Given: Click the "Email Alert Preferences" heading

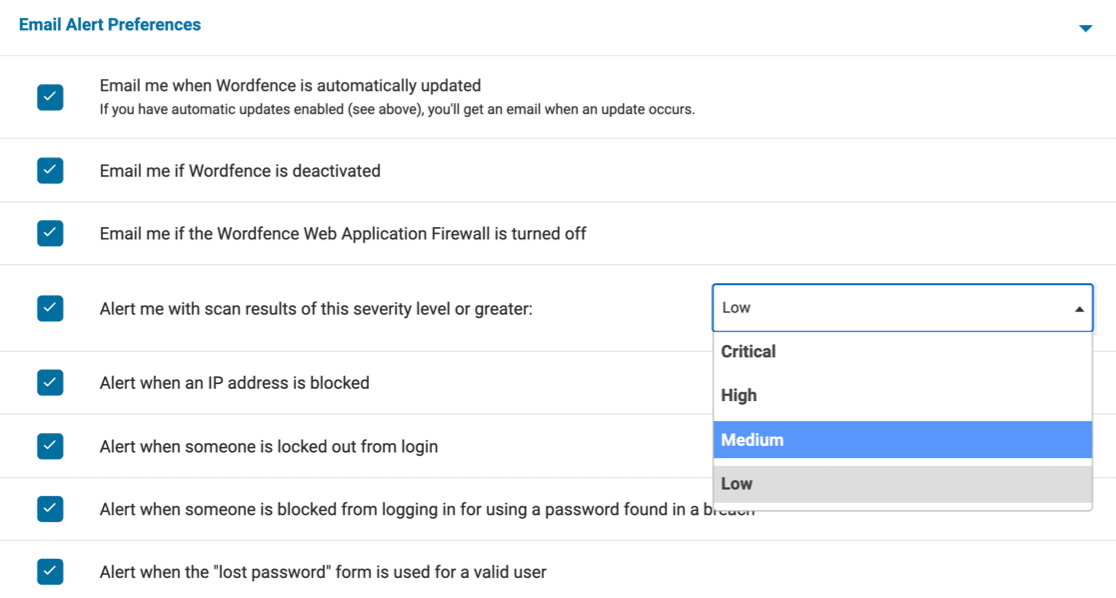Looking at the screenshot, I should [x=109, y=24].
